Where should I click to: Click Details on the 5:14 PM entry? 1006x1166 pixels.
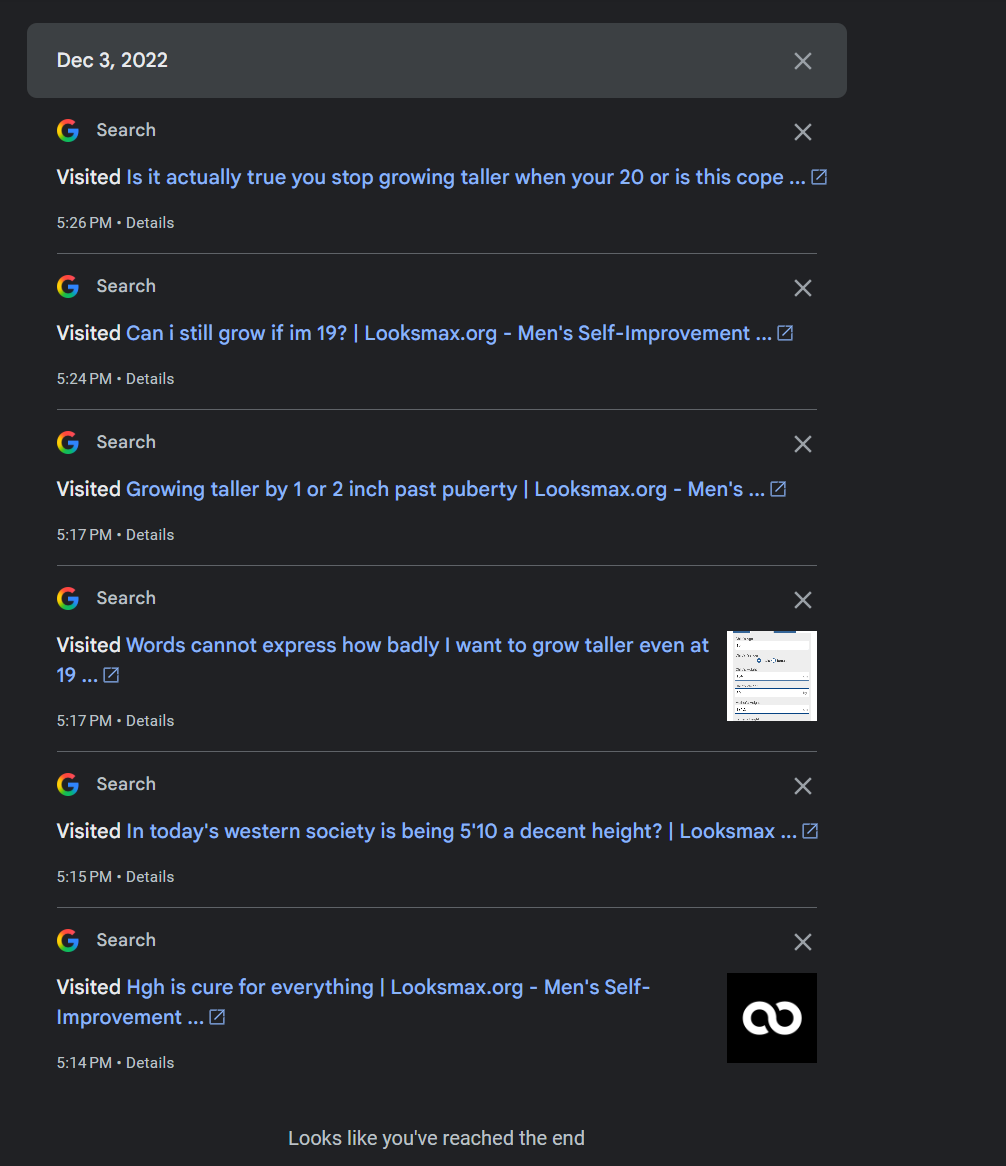pyautogui.click(x=150, y=1063)
